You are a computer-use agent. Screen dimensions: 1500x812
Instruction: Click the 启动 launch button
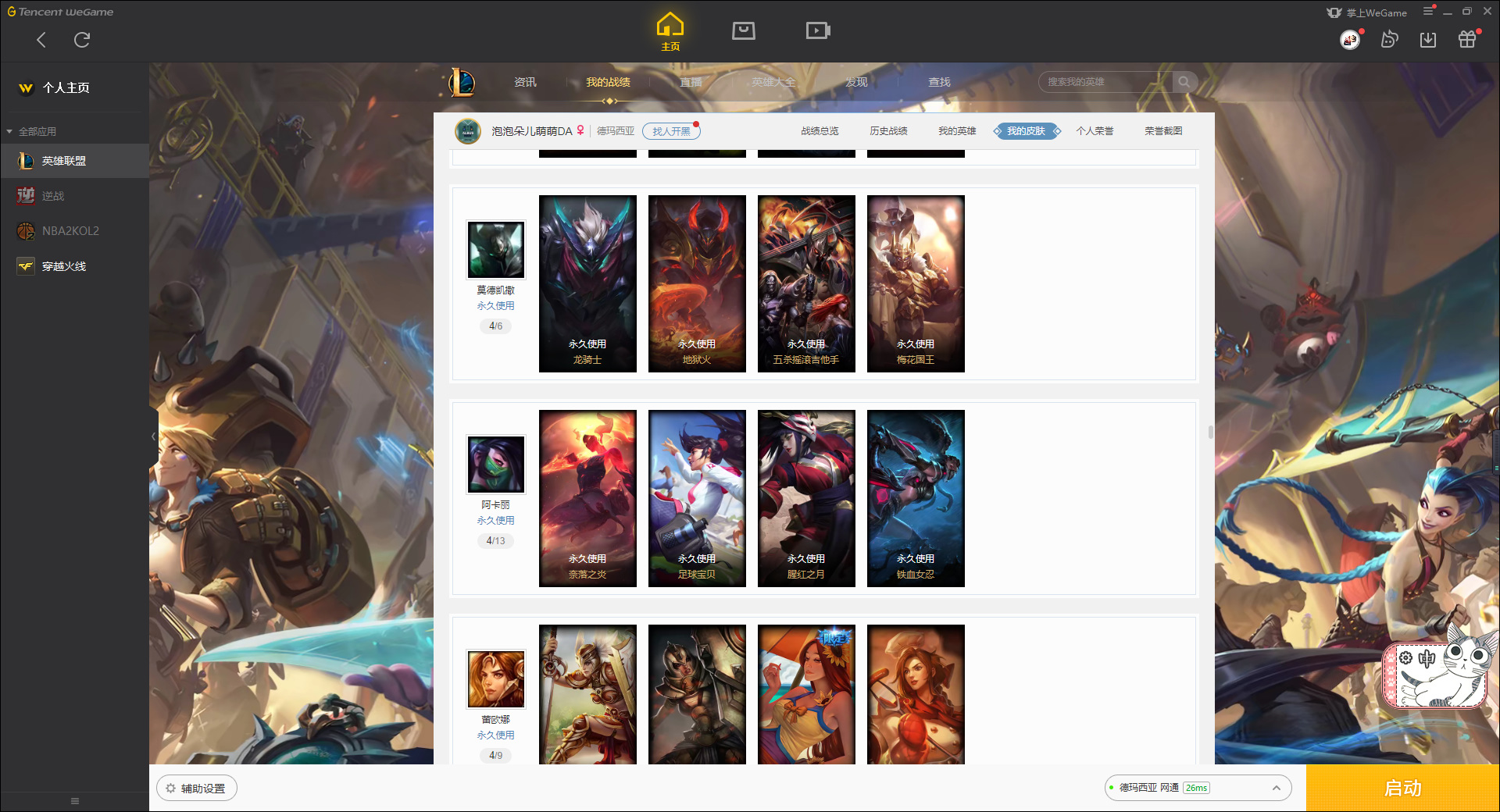coord(1403,789)
